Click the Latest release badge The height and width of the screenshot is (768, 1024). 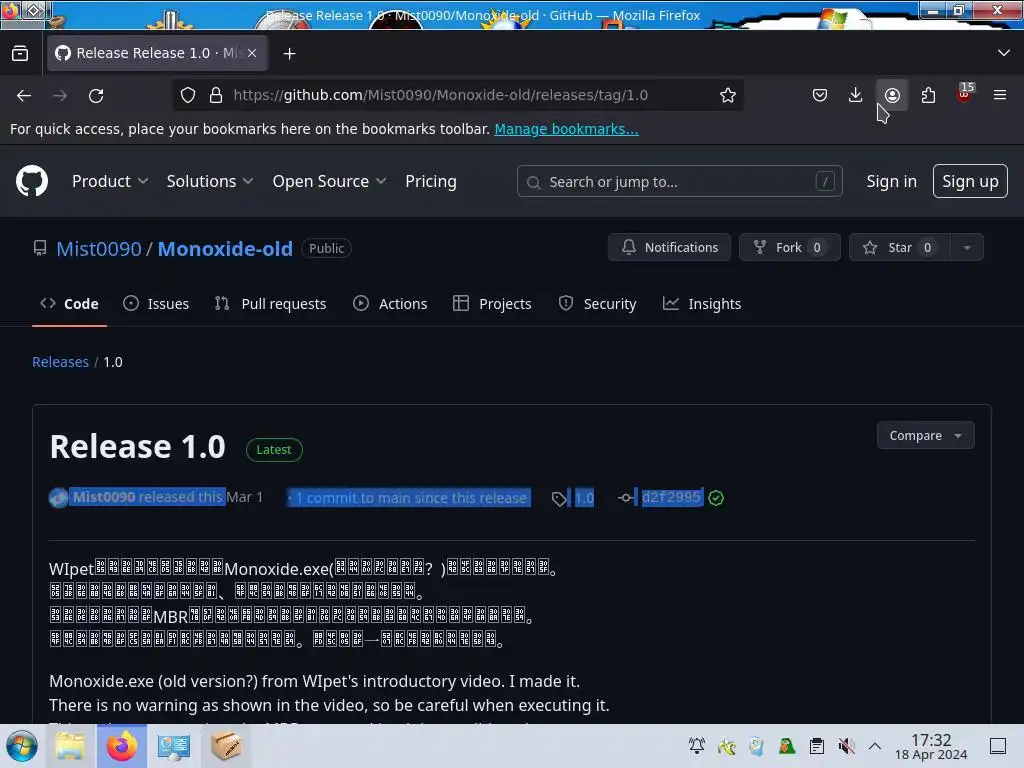pos(274,449)
